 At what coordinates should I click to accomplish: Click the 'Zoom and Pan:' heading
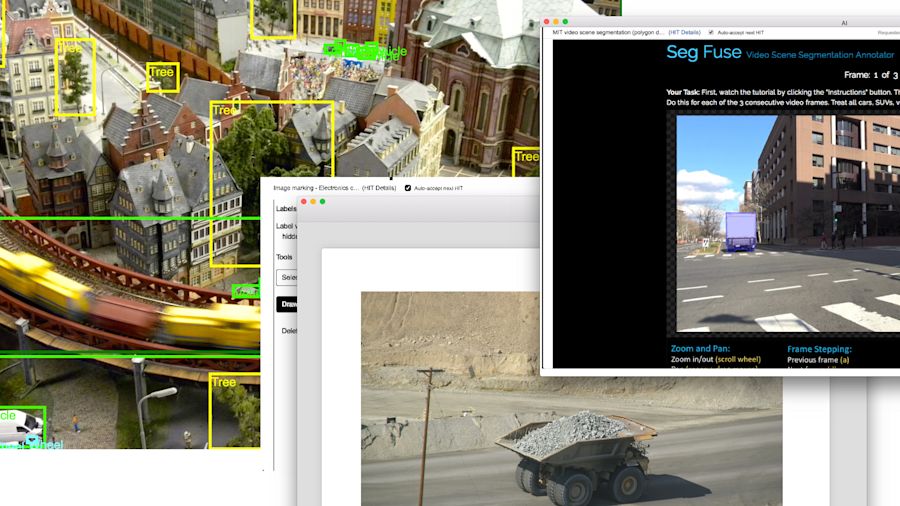(700, 348)
